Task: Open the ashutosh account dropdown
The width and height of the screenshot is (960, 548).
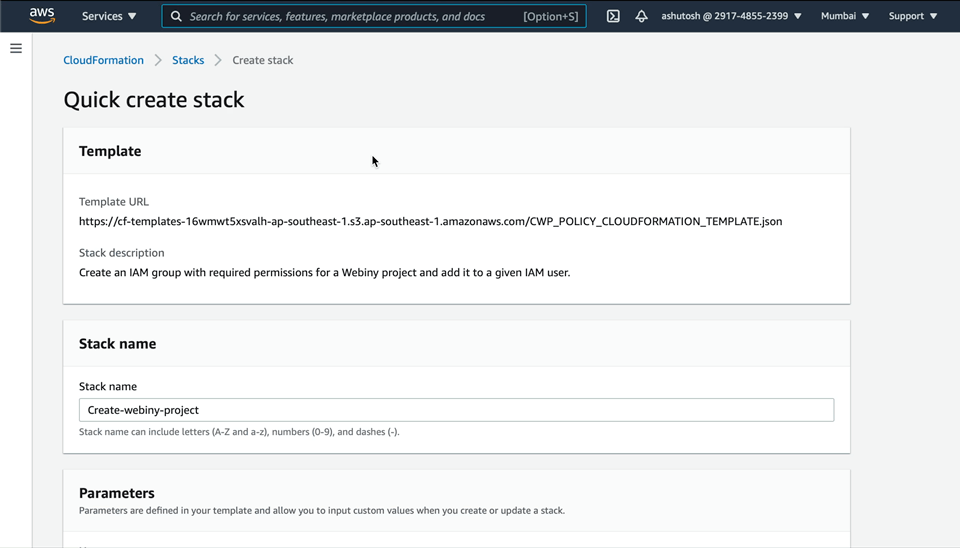Action: (x=731, y=16)
